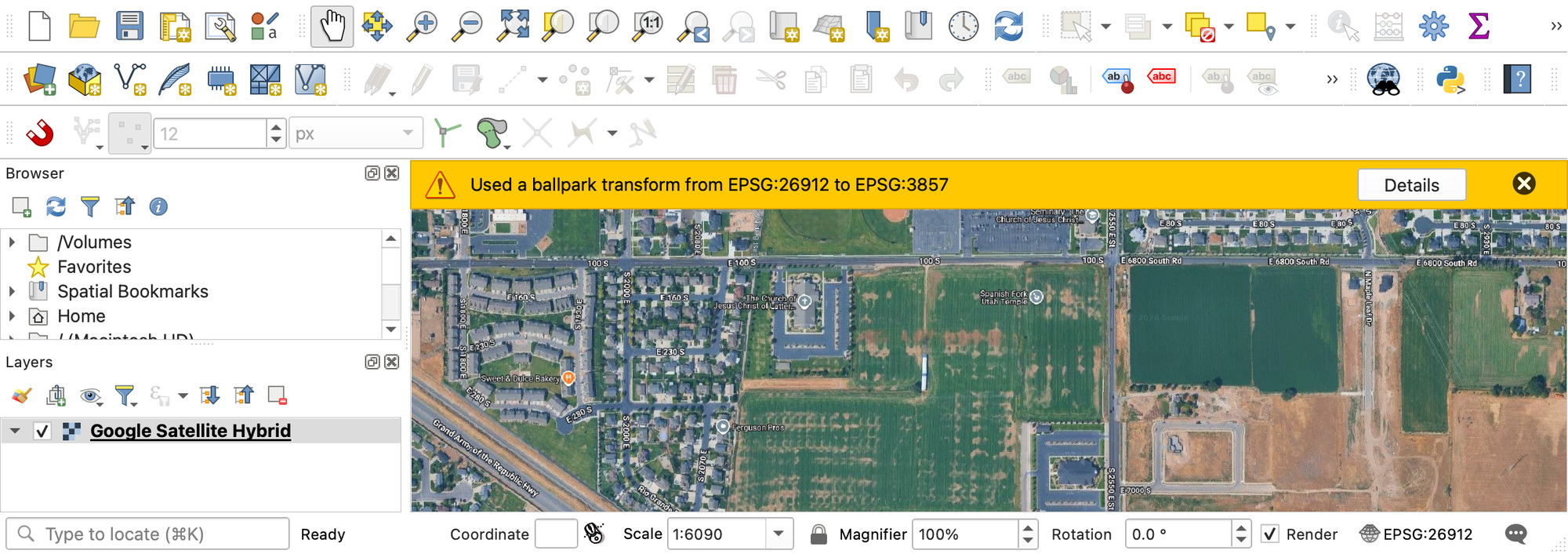The width and height of the screenshot is (1568, 554).
Task: Open Select Features tool dropdown arrow
Action: click(1105, 27)
